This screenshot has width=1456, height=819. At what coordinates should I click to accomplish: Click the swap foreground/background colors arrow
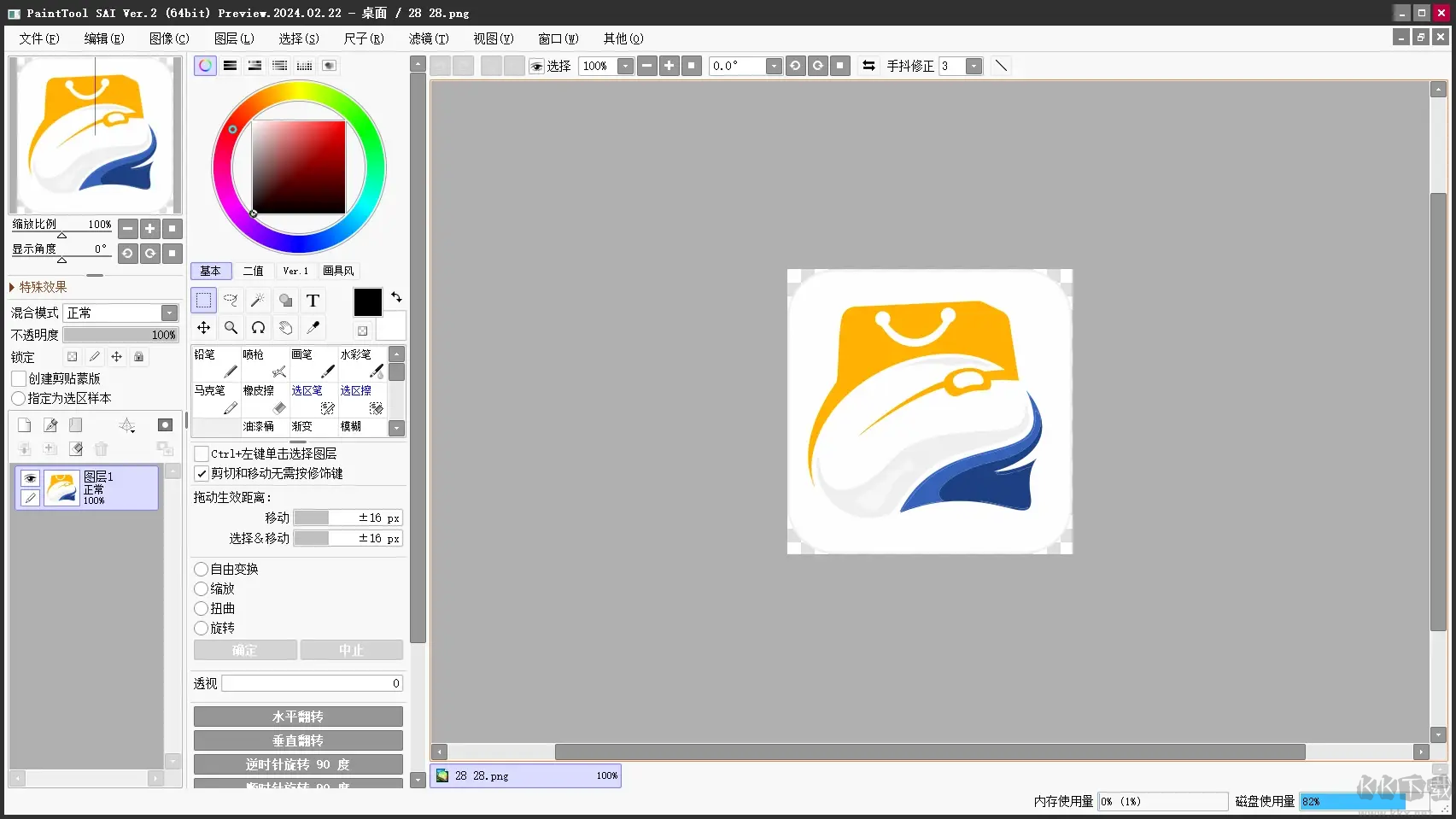(x=396, y=297)
